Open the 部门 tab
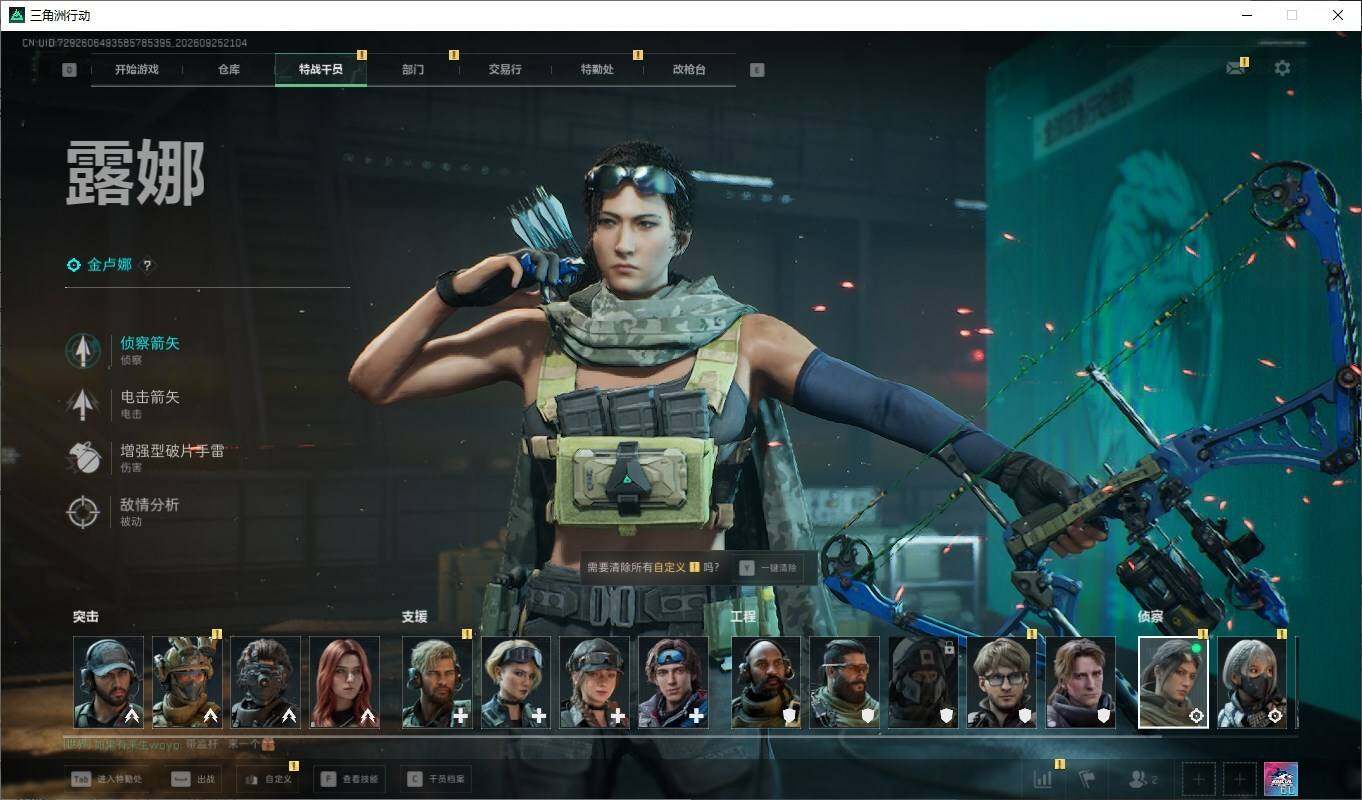This screenshot has height=800, width=1362. pos(413,70)
